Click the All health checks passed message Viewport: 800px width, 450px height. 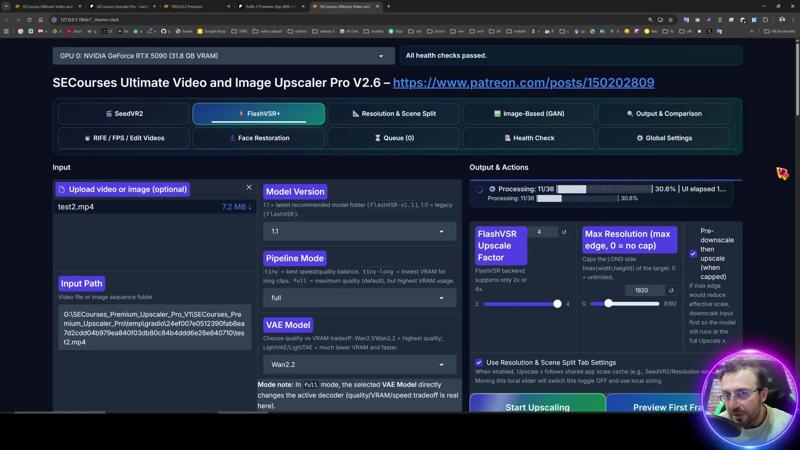click(446, 55)
